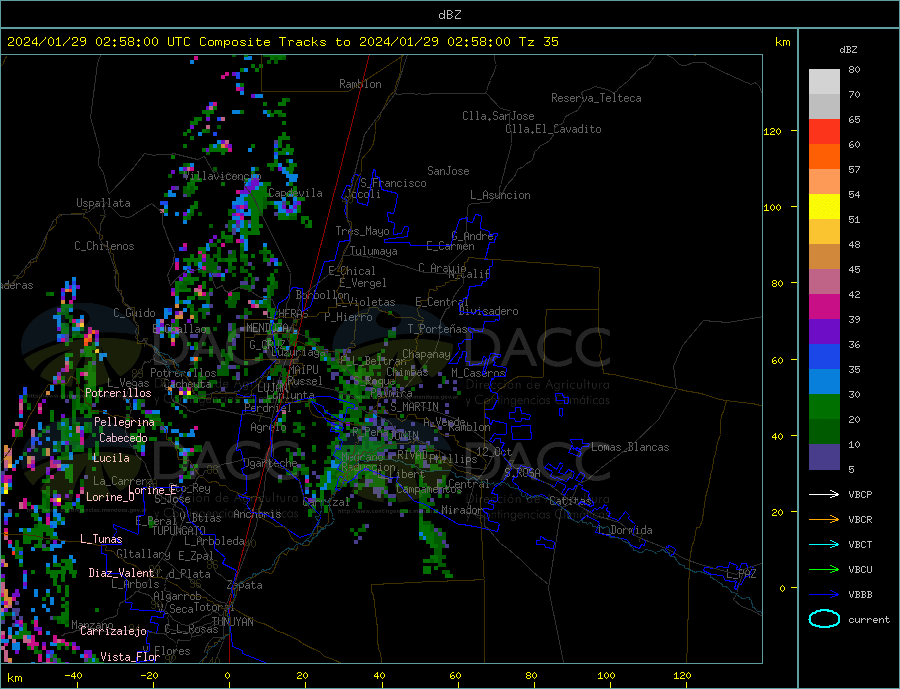
Task: Click the map label 'Cabecedo'
Action: [123, 438]
